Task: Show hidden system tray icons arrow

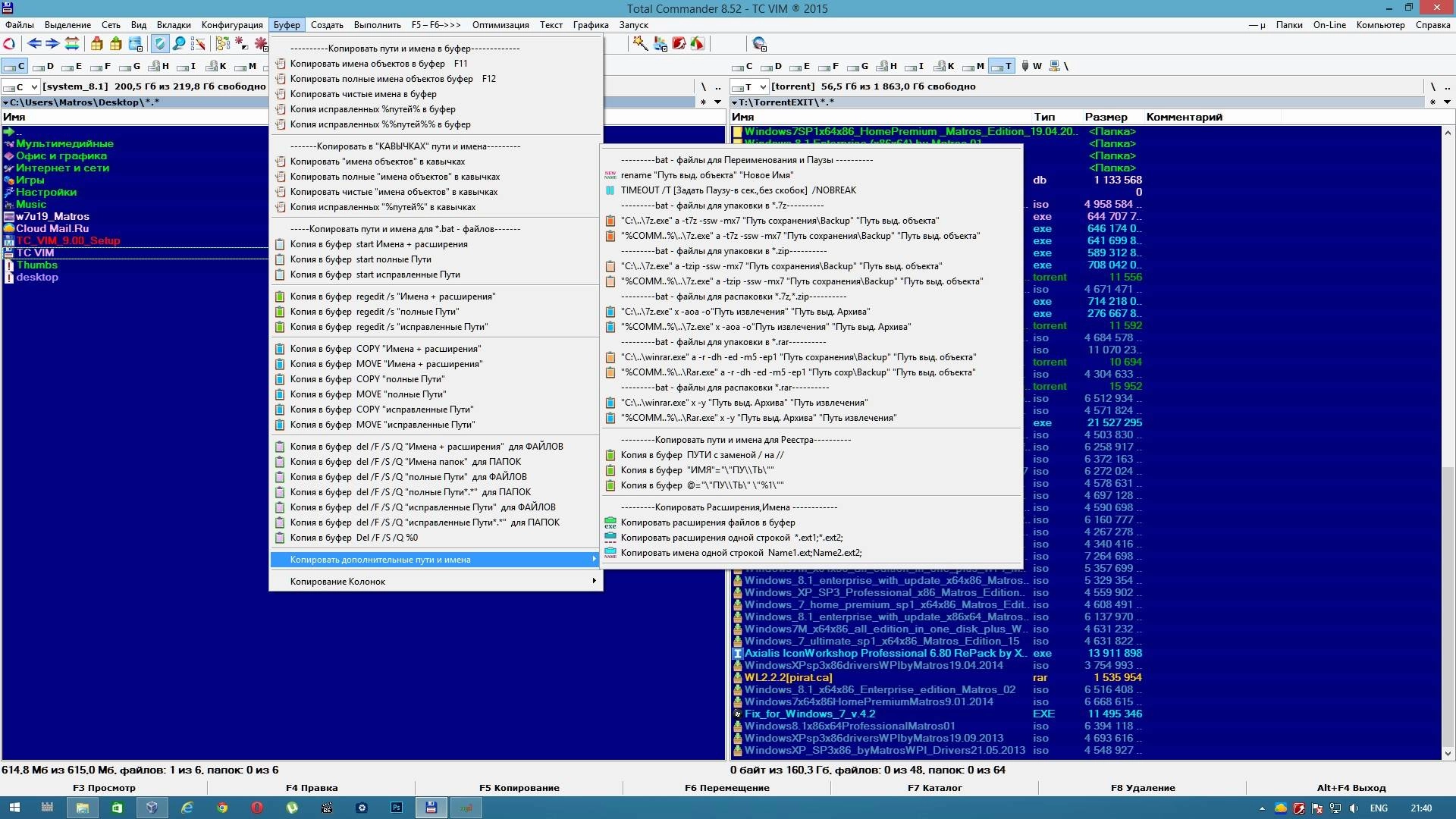Action: pos(1262,808)
